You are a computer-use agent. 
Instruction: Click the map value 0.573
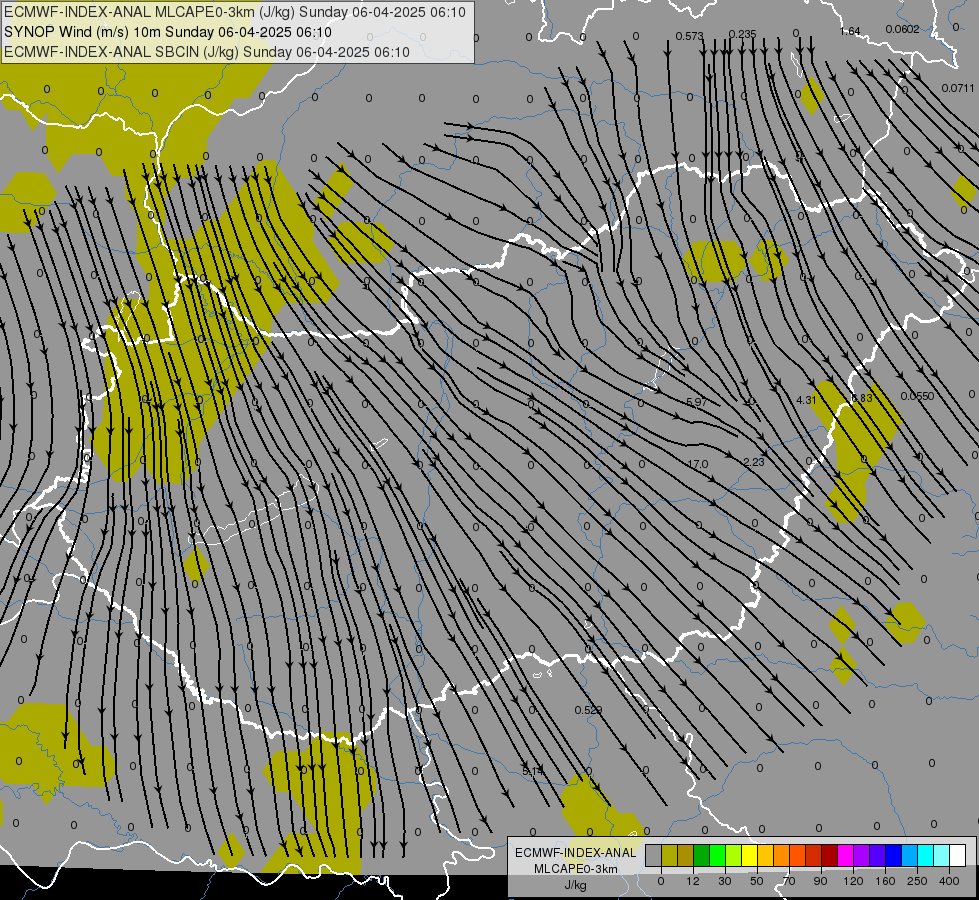coord(689,36)
